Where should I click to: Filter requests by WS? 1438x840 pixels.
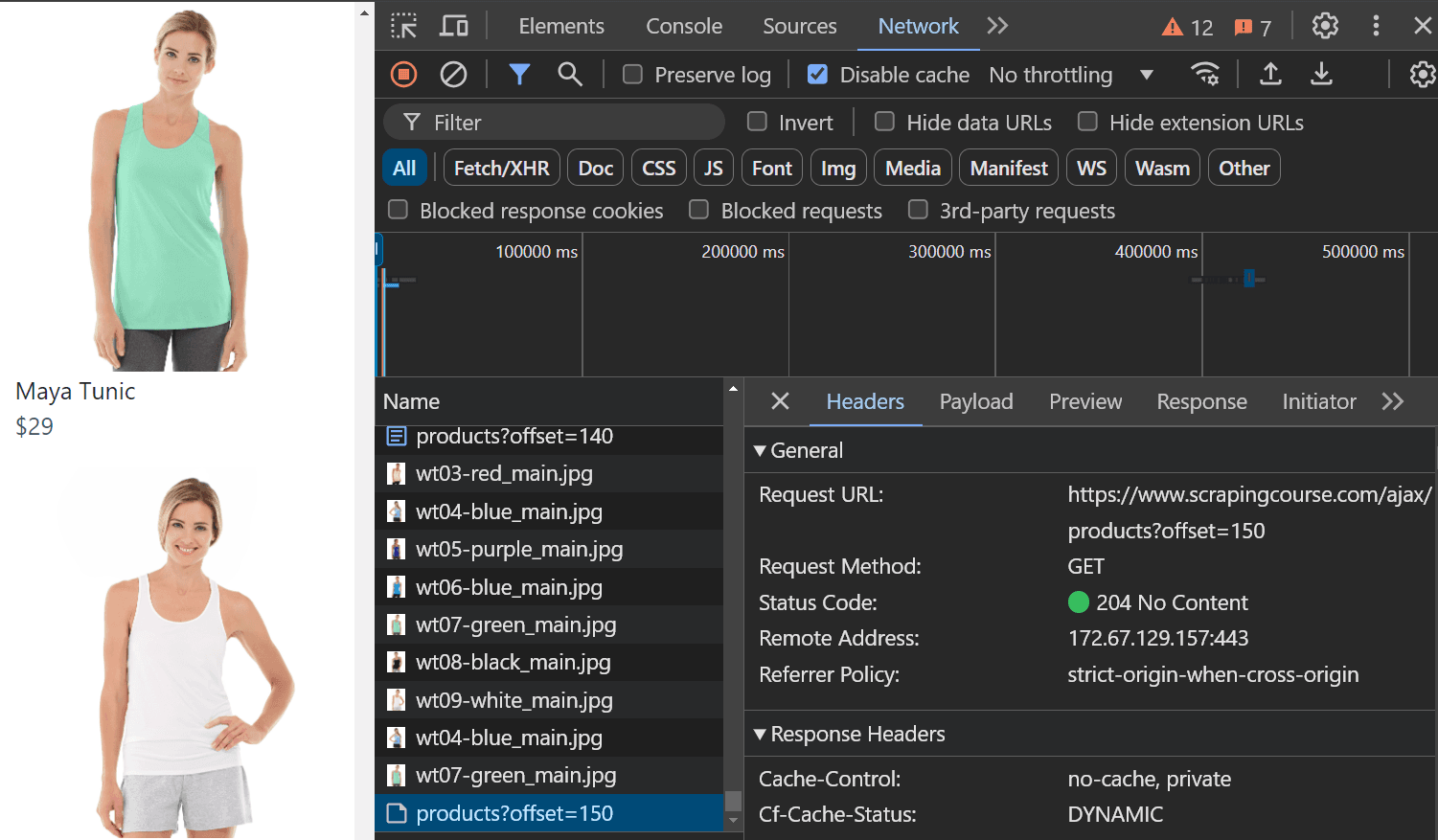[1091, 168]
